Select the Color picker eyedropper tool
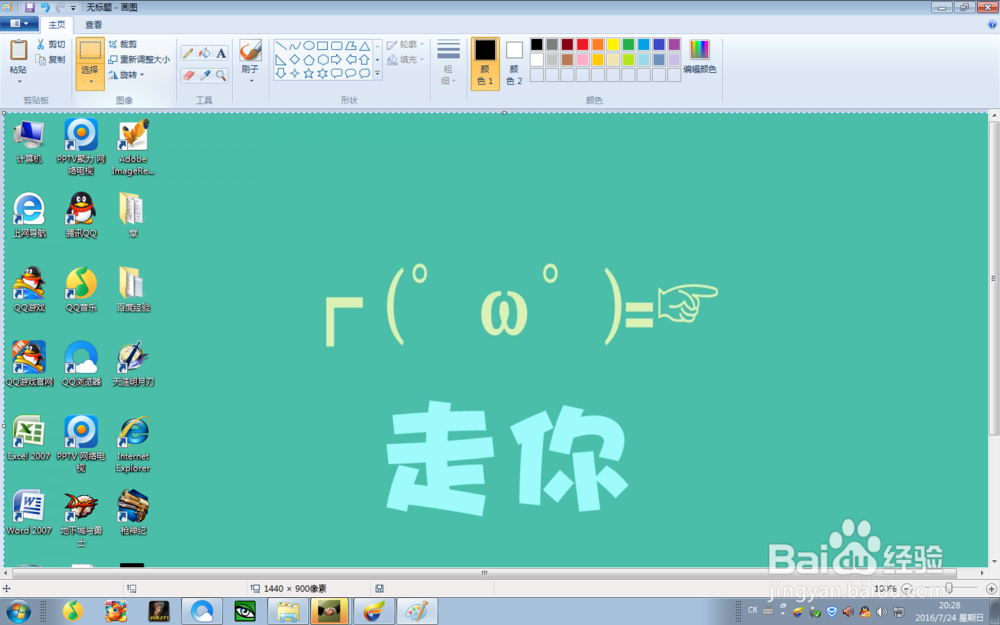This screenshot has height=625, width=1000. pyautogui.click(x=205, y=75)
